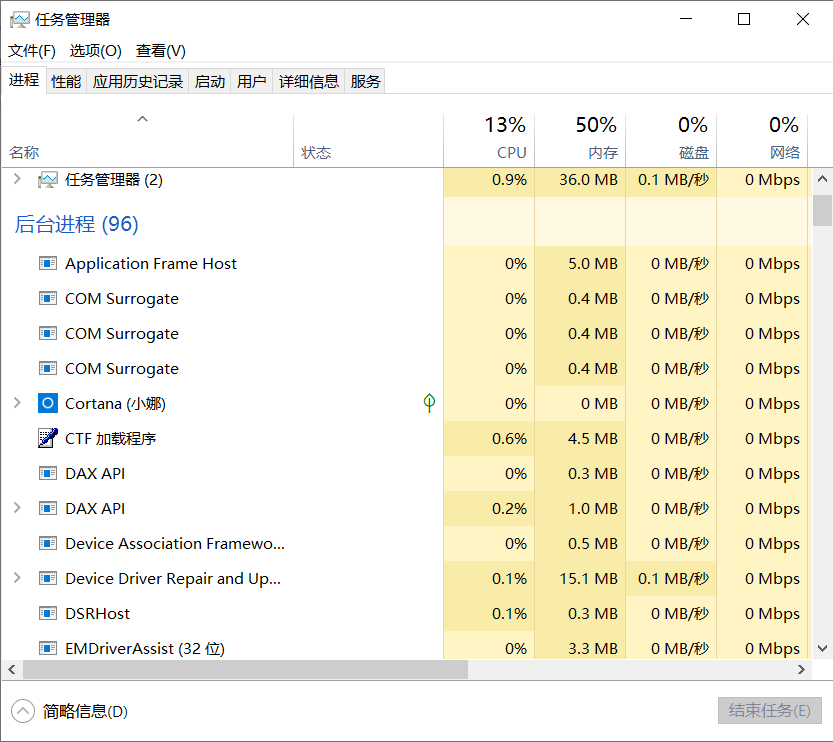Click the green leaf suspended-status icon
Image resolution: width=833 pixels, height=742 pixels.
[429, 403]
